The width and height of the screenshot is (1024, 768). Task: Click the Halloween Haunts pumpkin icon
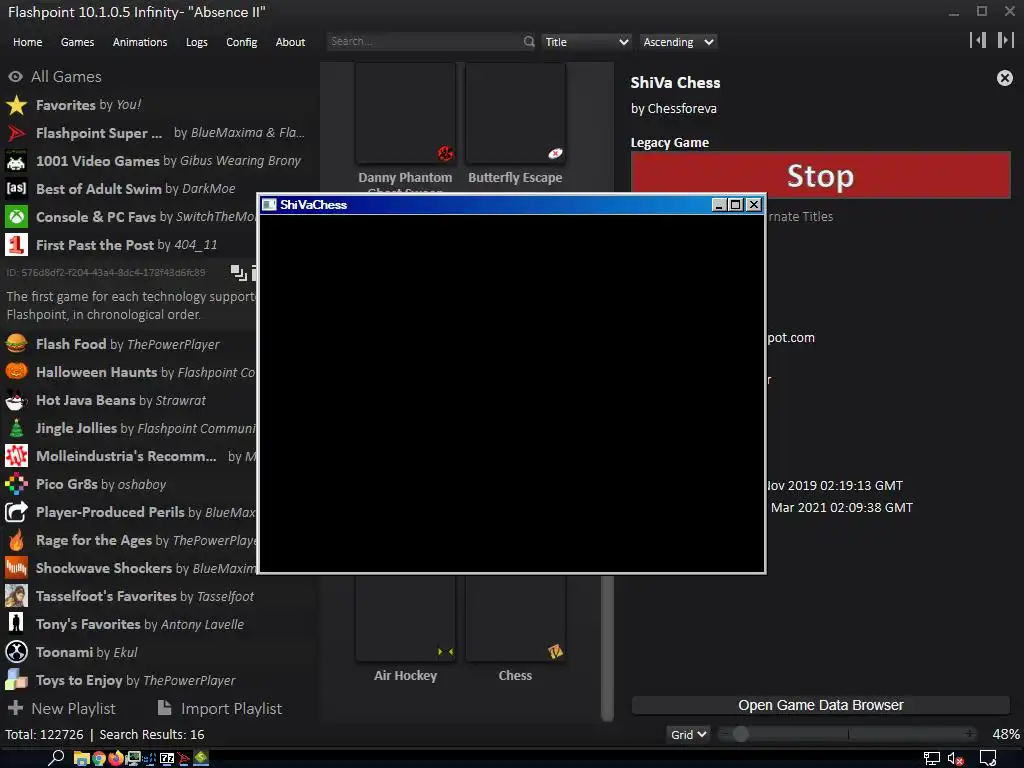point(16,372)
